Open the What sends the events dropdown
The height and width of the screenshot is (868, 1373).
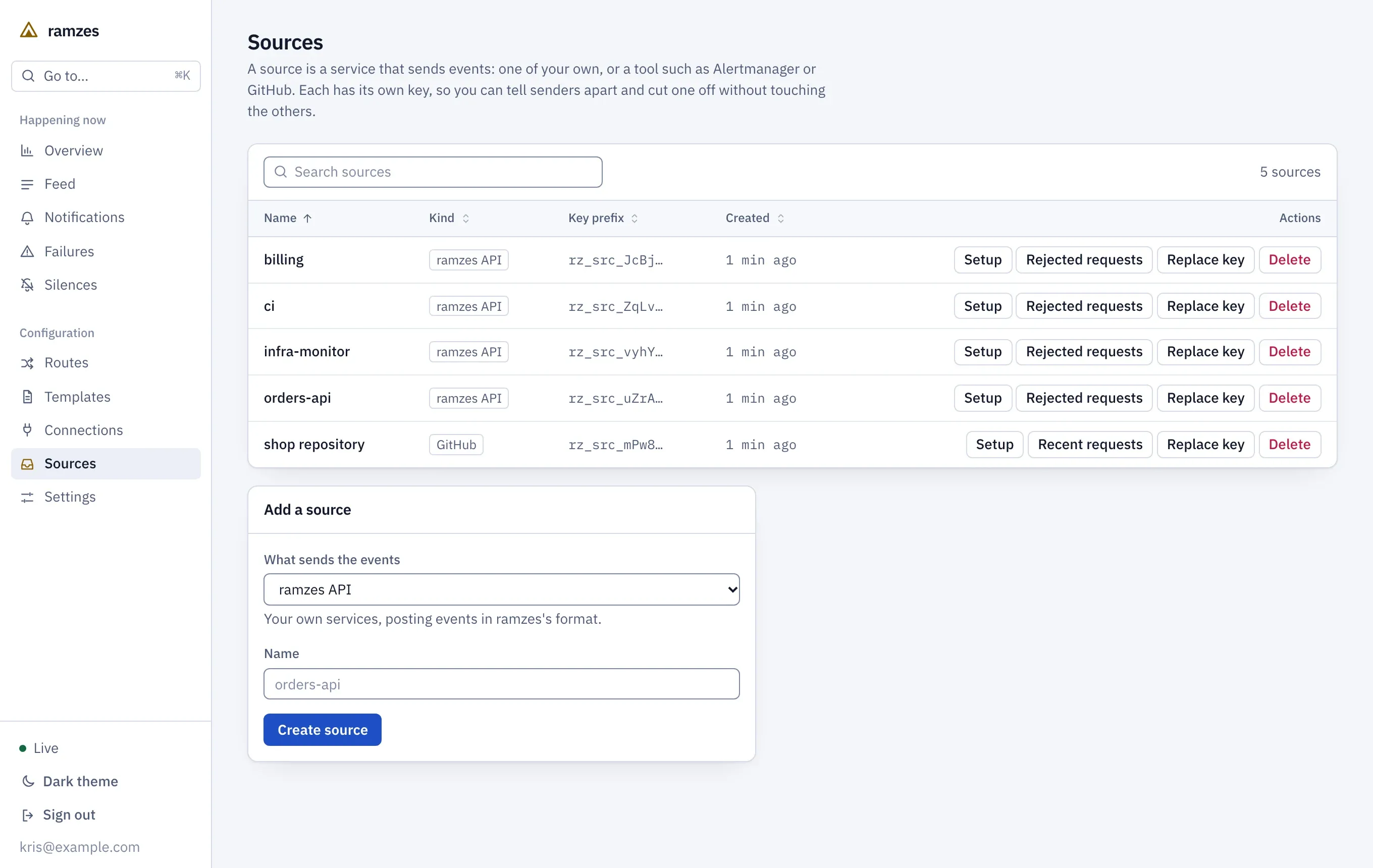501,589
